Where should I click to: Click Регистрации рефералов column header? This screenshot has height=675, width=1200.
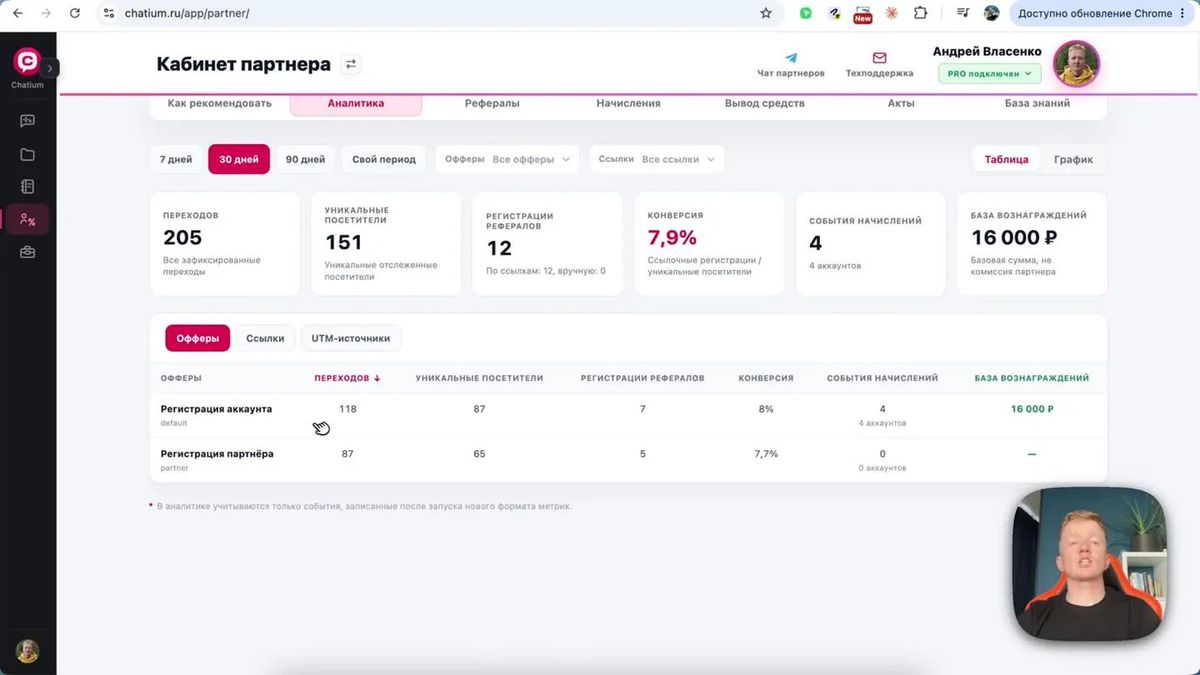[642, 378]
